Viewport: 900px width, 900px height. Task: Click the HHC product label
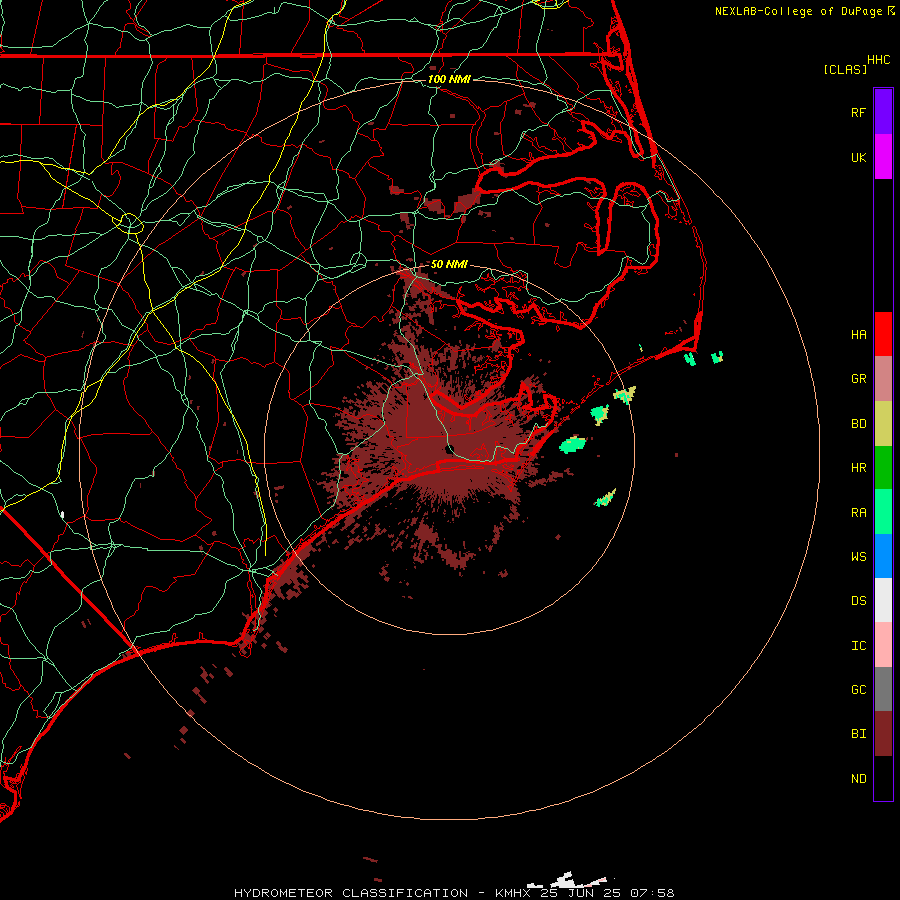[x=878, y=60]
